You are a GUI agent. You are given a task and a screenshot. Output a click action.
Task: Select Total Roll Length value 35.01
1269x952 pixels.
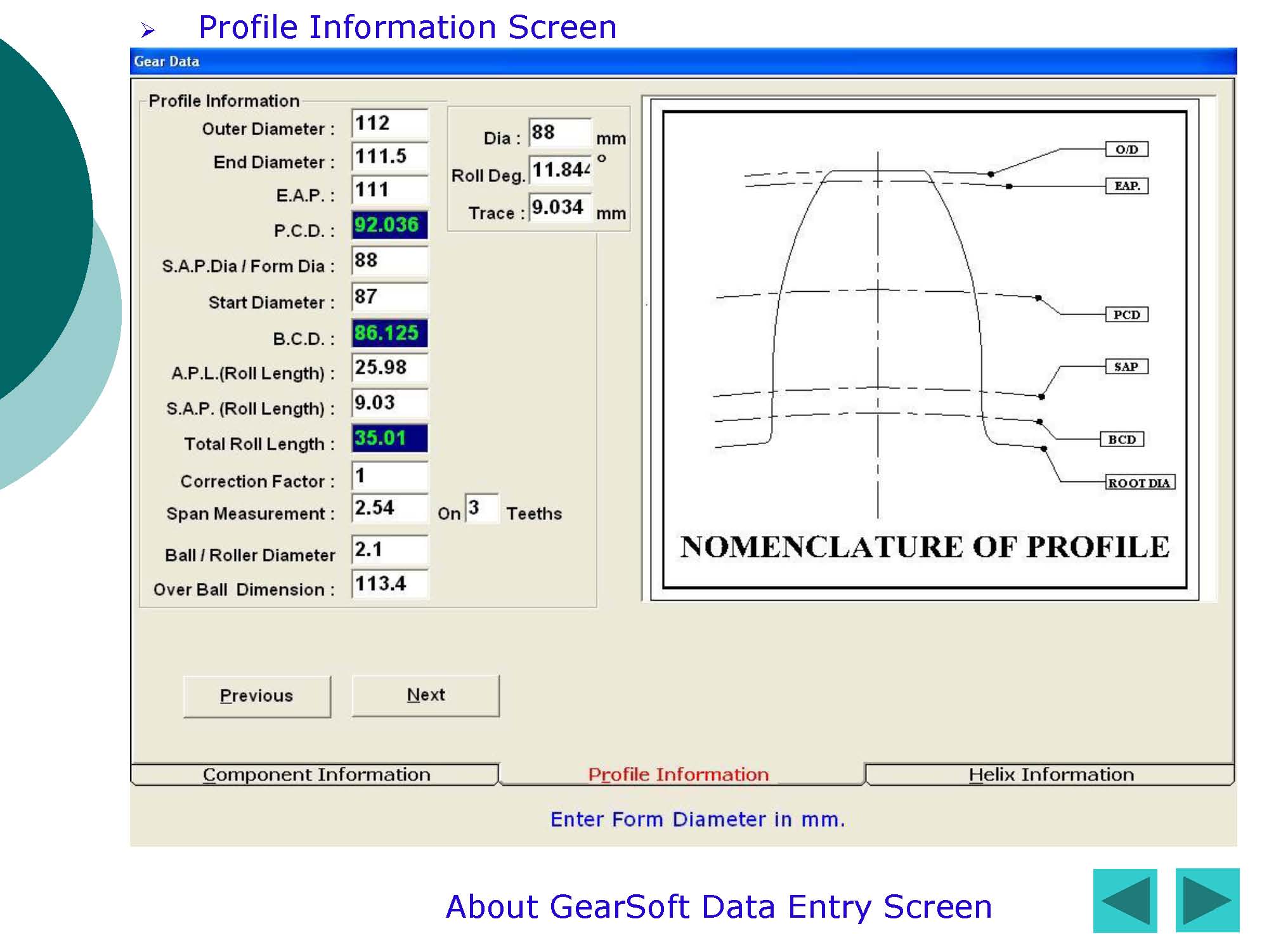coord(390,438)
